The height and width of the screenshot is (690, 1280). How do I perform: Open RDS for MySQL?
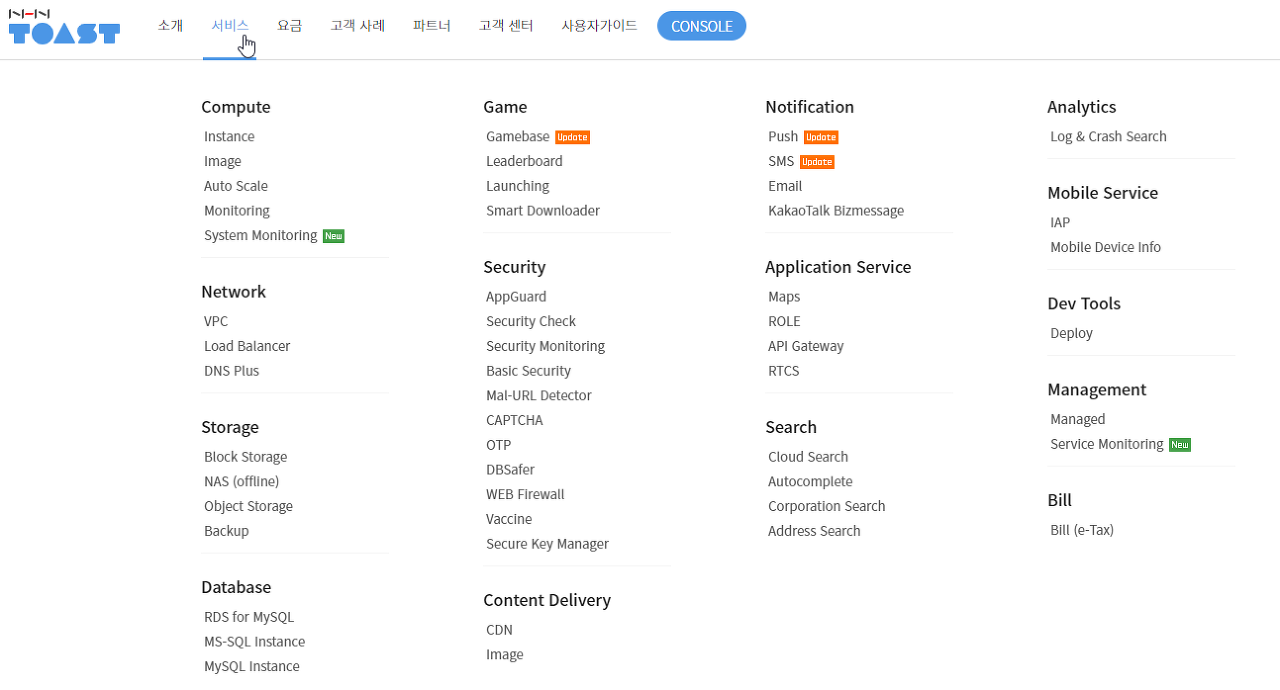click(x=249, y=617)
